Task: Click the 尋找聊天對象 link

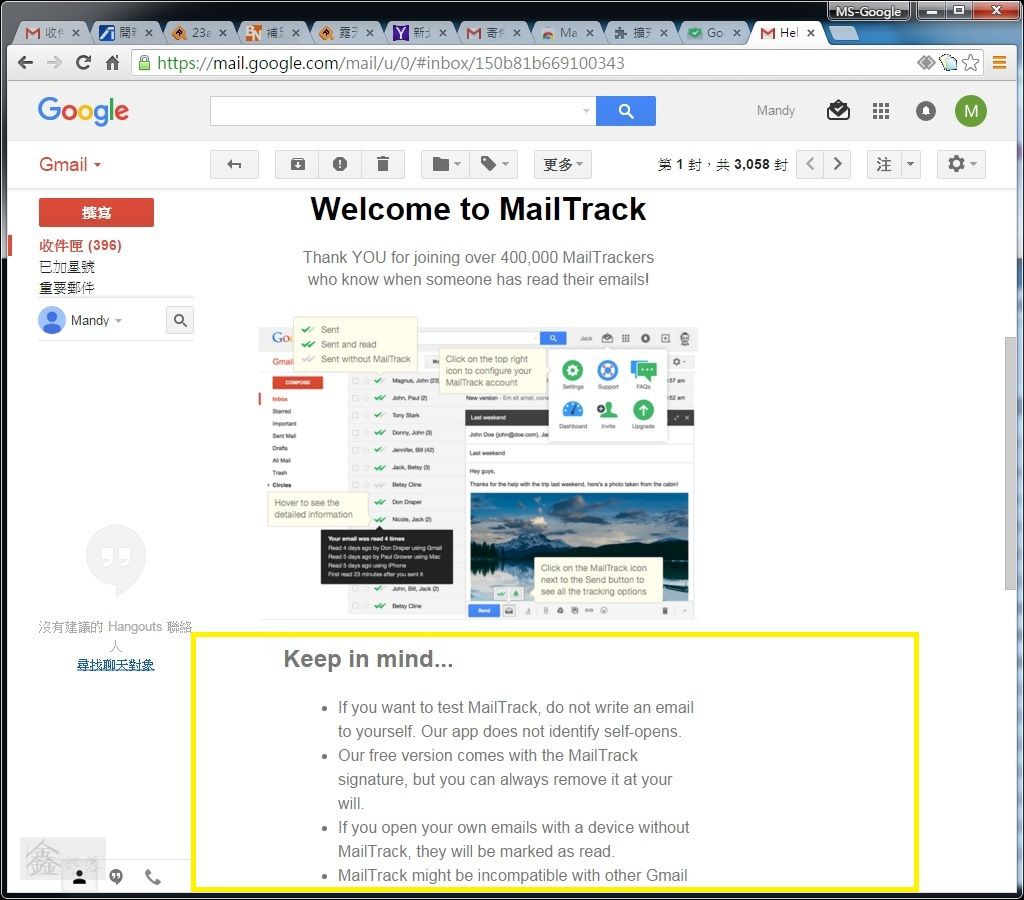Action: (116, 665)
